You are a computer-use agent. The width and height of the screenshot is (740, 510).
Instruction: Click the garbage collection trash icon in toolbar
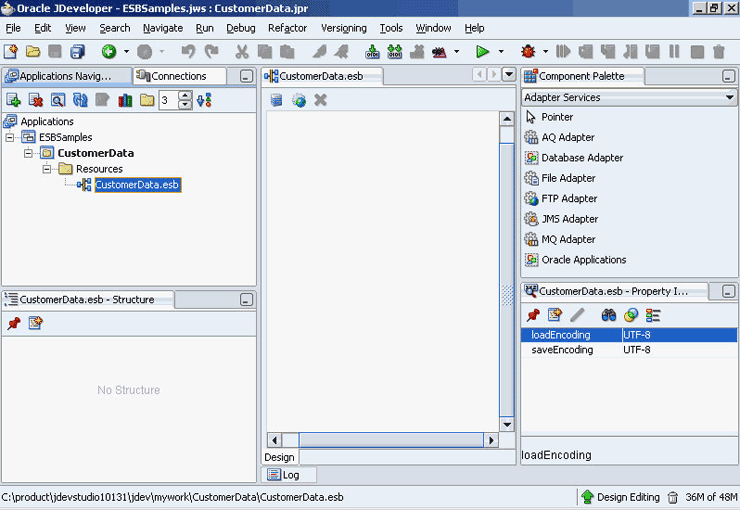tap(719, 51)
